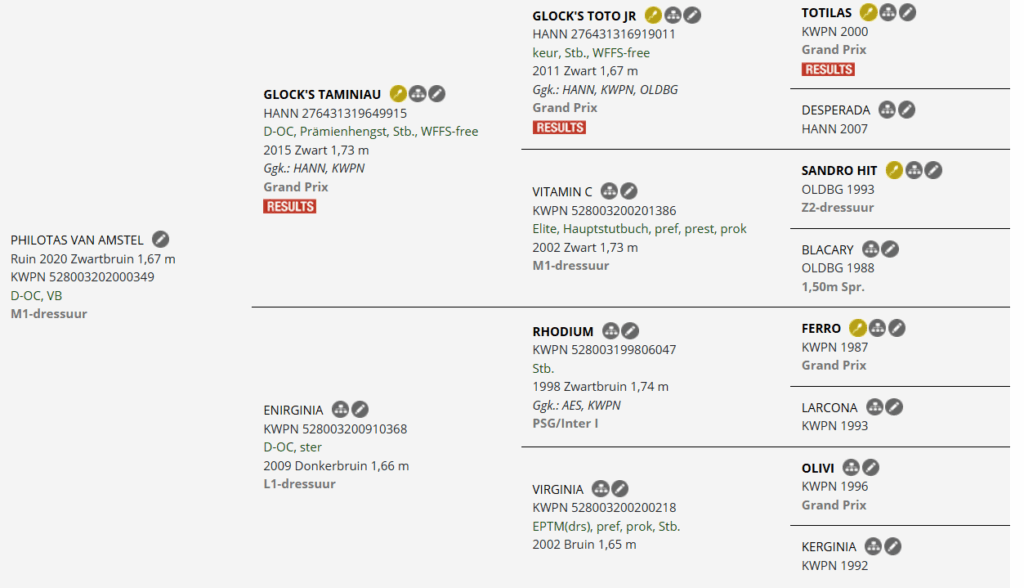1024x588 pixels.
Task: Open pedigree tree icon for Blacary
Action: click(871, 249)
